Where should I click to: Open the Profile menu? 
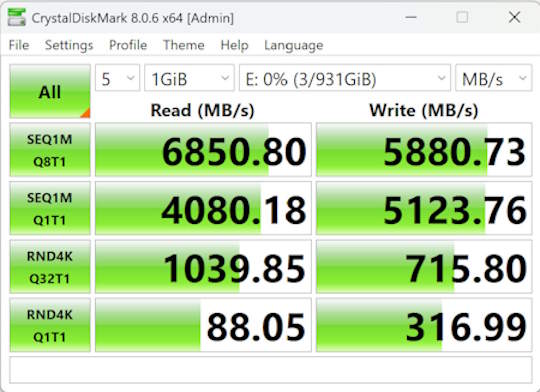(128, 45)
